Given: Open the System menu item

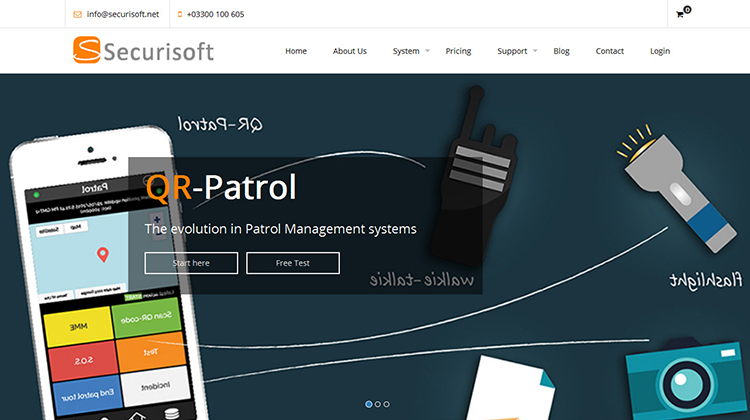Looking at the screenshot, I should pos(406,51).
